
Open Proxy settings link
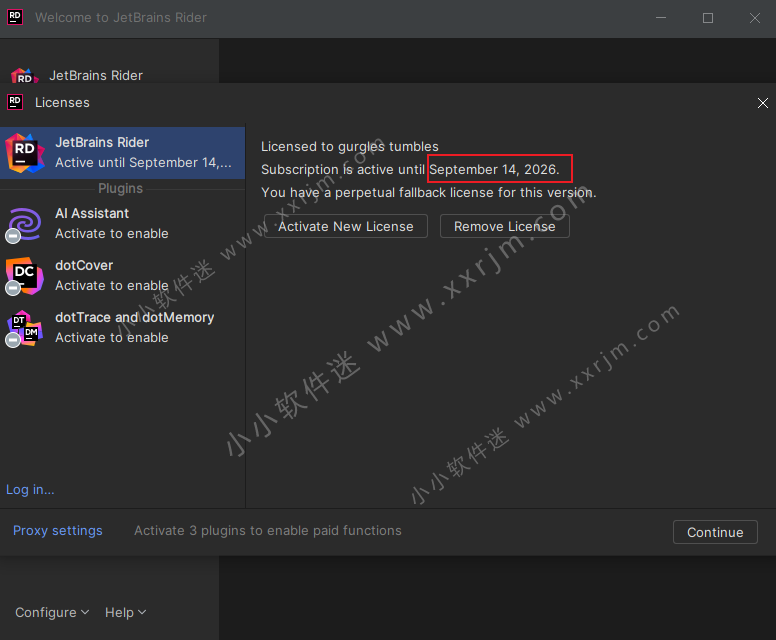click(58, 531)
